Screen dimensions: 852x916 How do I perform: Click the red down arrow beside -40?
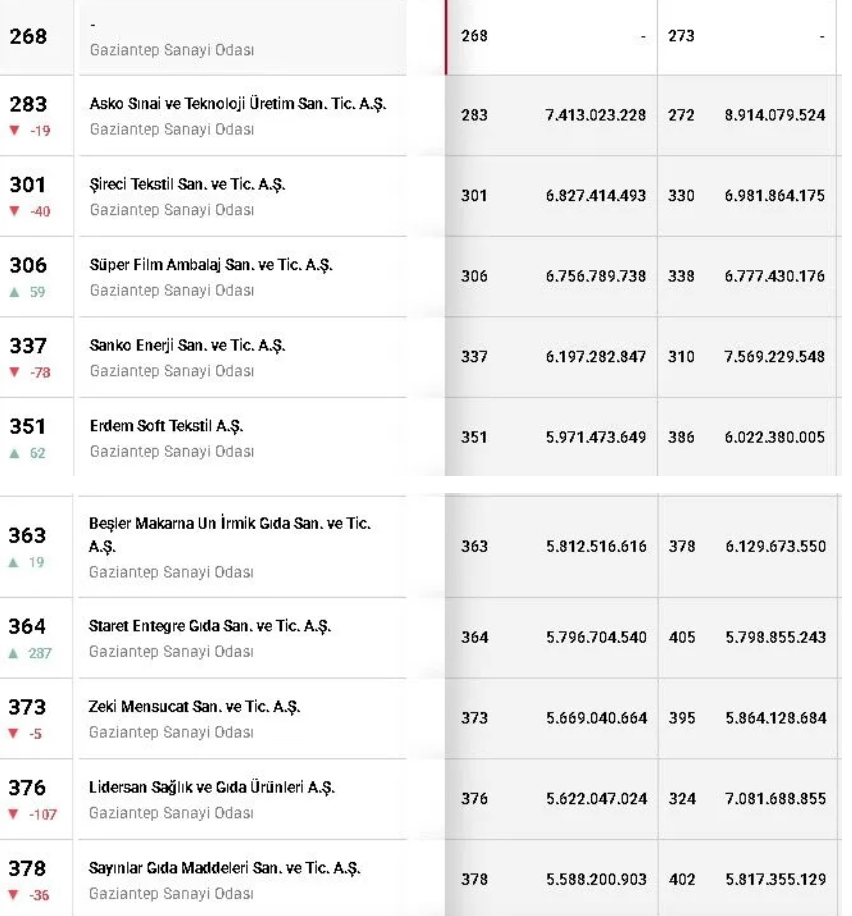[14, 211]
